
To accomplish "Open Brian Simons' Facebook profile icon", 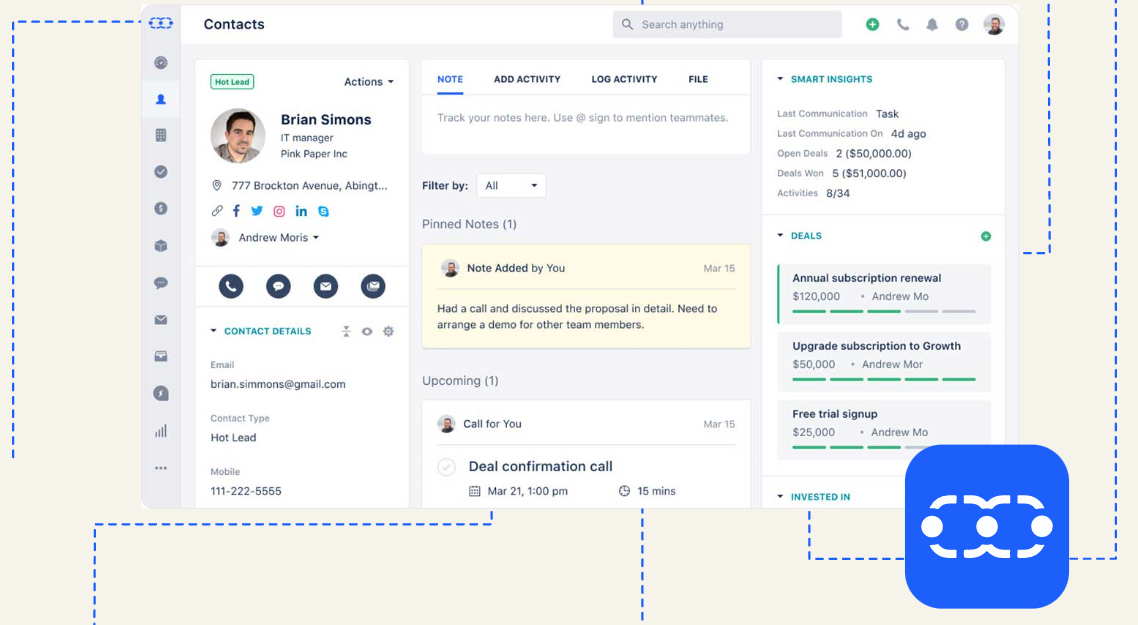I will (x=236, y=211).
